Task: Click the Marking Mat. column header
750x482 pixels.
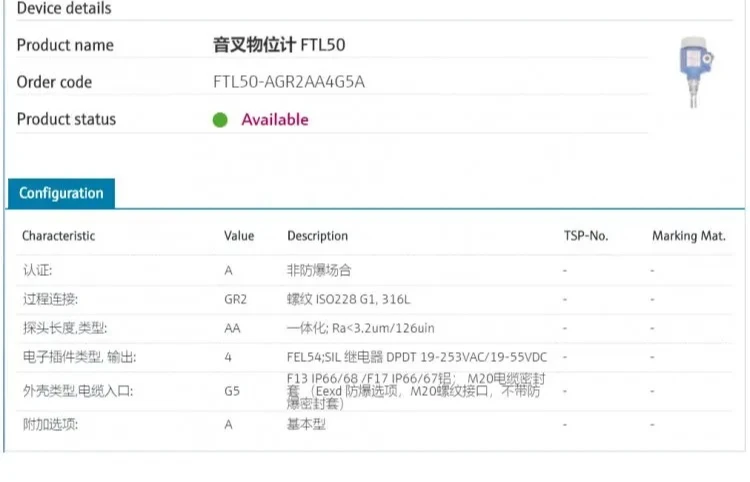Action: point(688,236)
